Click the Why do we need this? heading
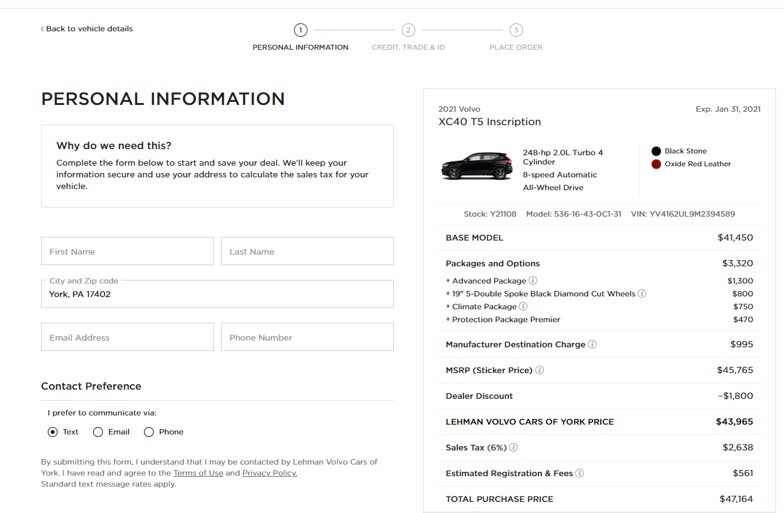The height and width of the screenshot is (513, 784). pos(114,146)
